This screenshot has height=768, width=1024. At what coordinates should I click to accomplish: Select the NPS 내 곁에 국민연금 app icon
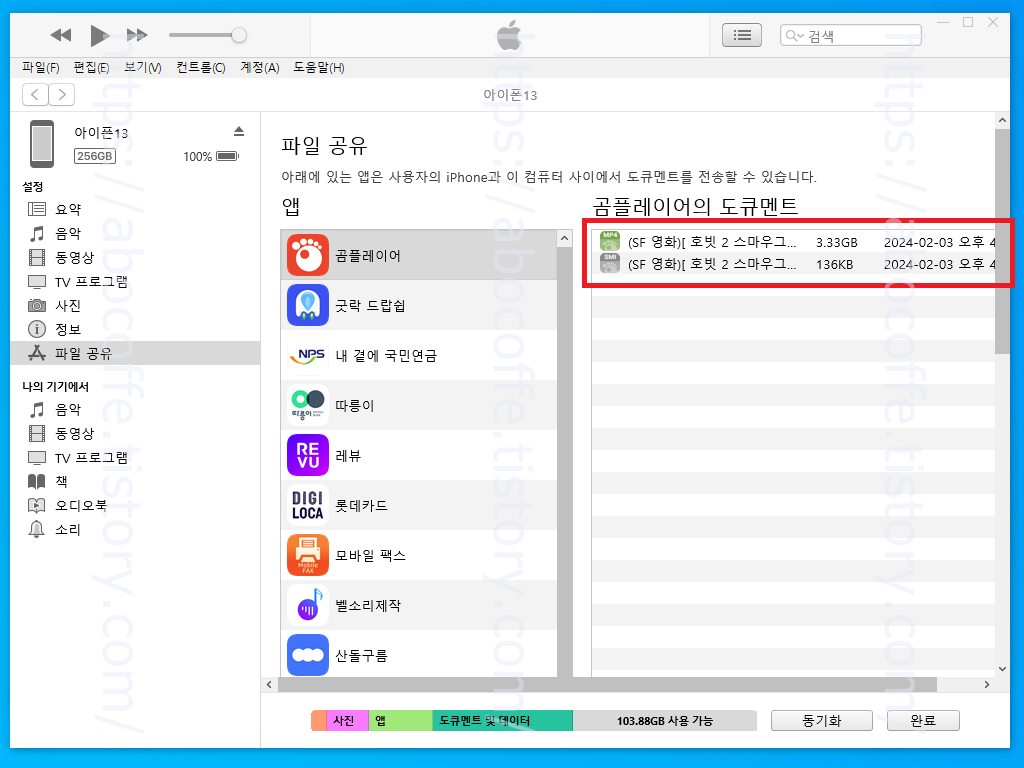pos(308,355)
